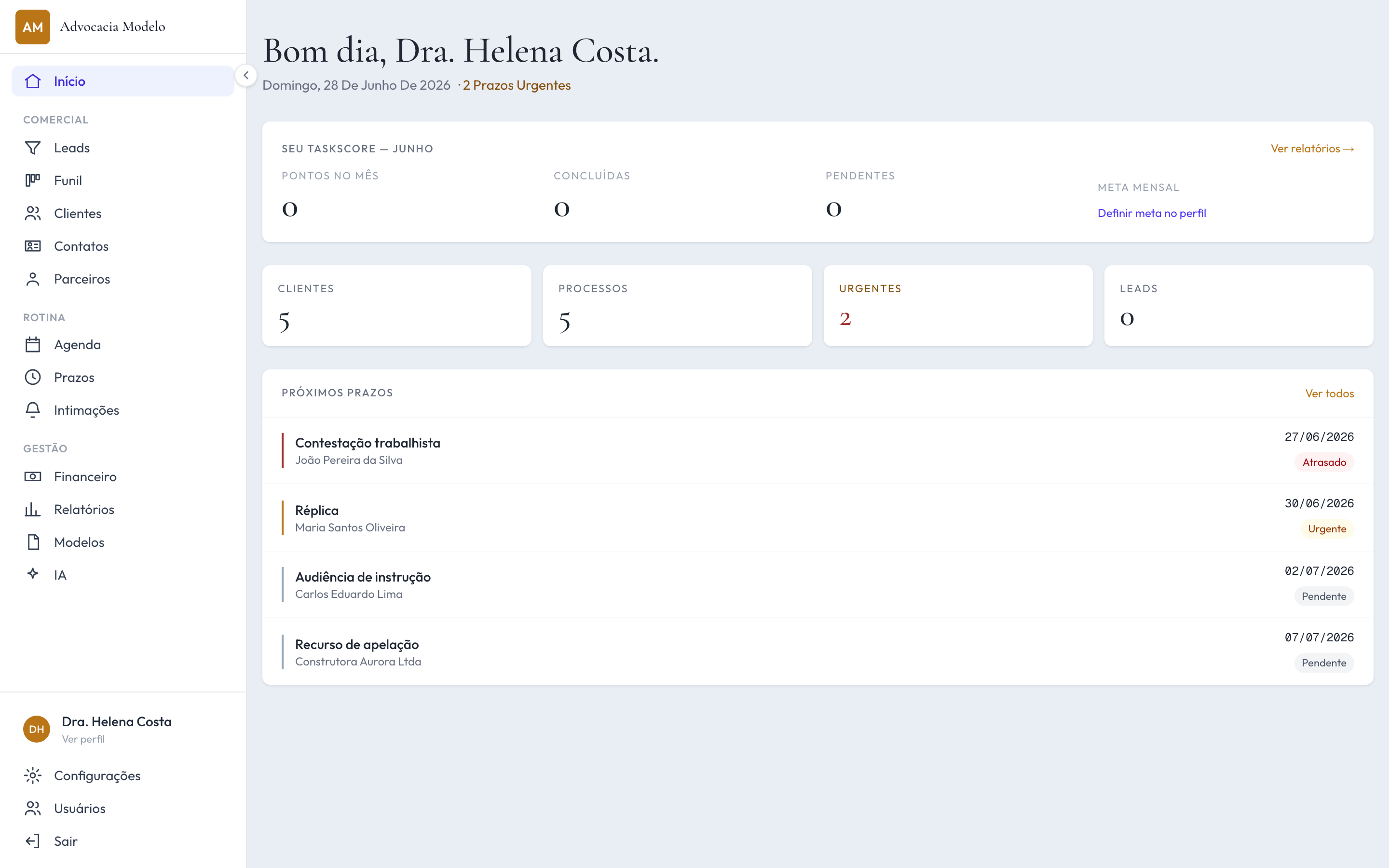Click the Financeiro banknote icon
1389x868 pixels.
[x=33, y=476]
